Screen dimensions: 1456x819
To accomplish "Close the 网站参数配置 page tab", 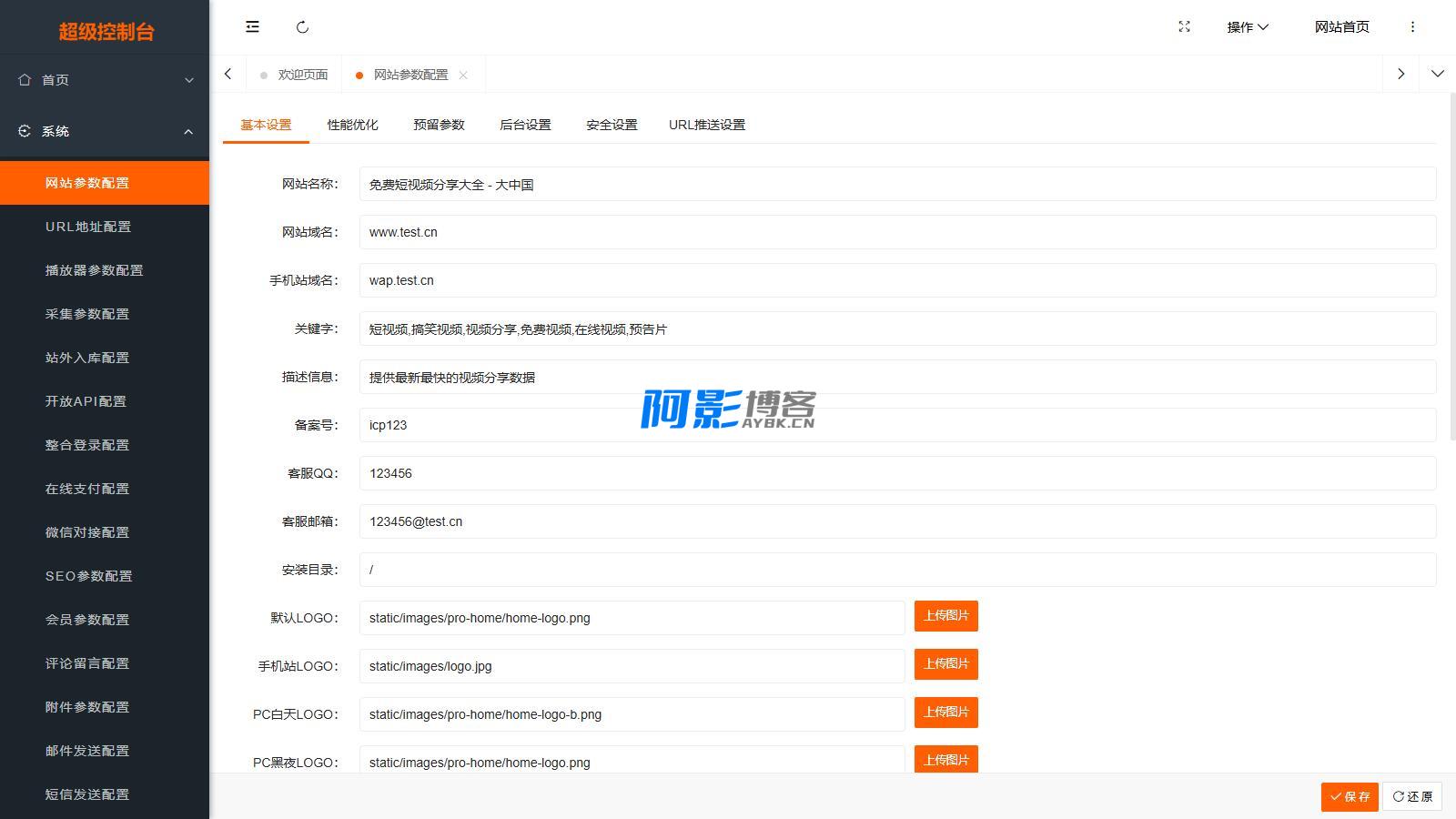I will tap(463, 76).
